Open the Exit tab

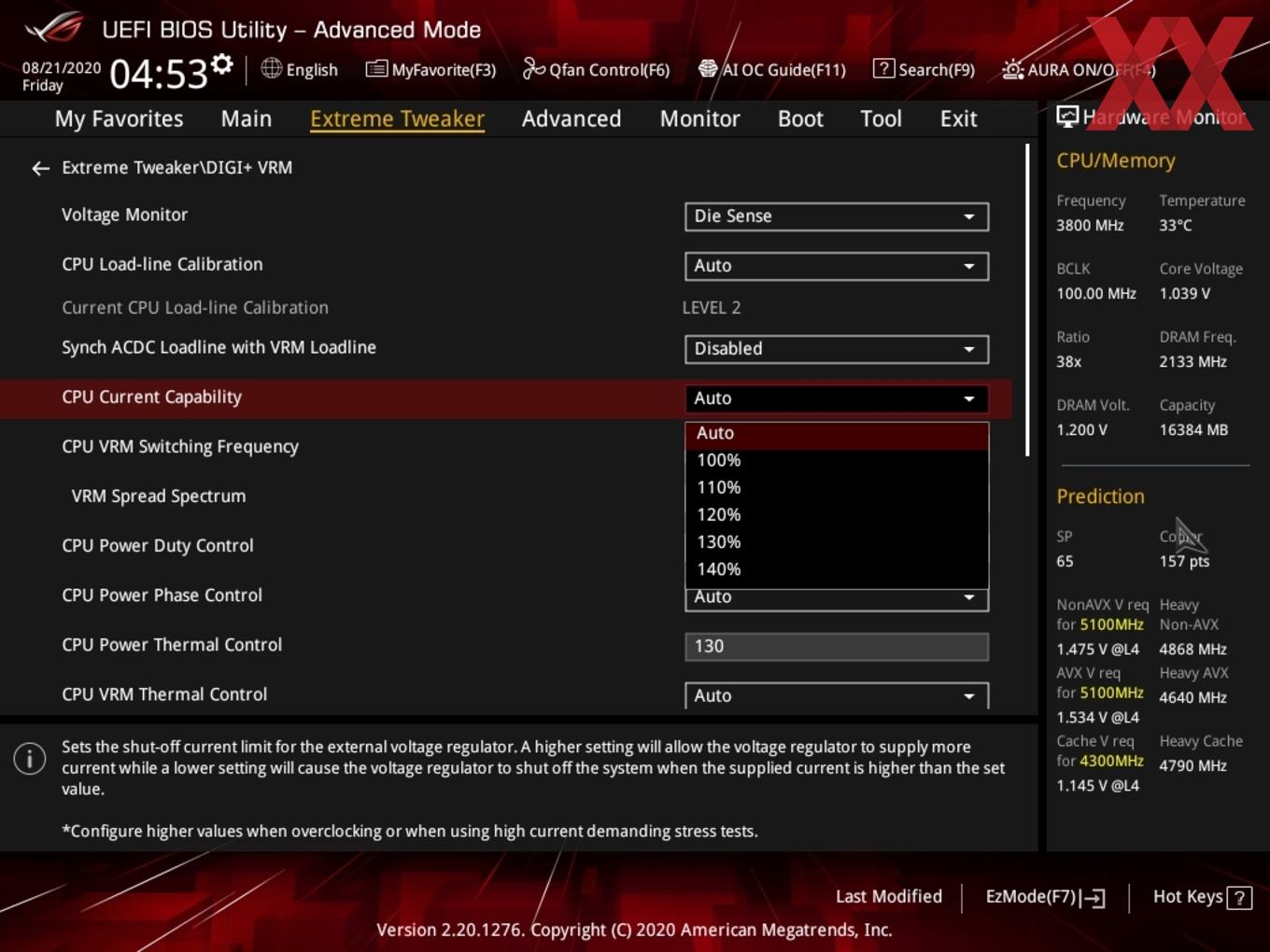tap(958, 119)
